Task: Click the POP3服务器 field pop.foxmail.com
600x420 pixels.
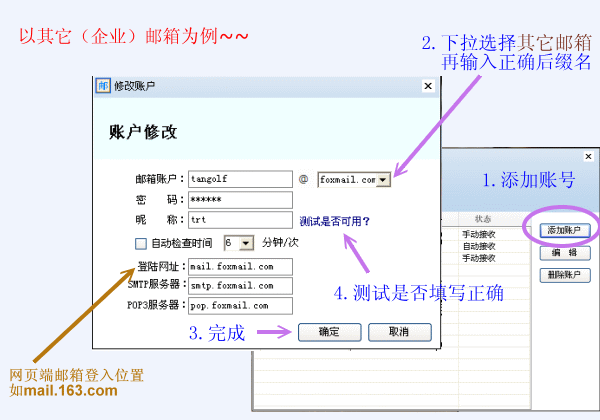Action: coord(240,306)
